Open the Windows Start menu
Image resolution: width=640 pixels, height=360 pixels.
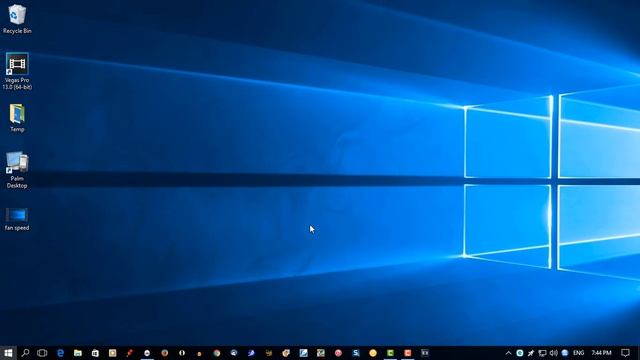[x=8, y=353]
